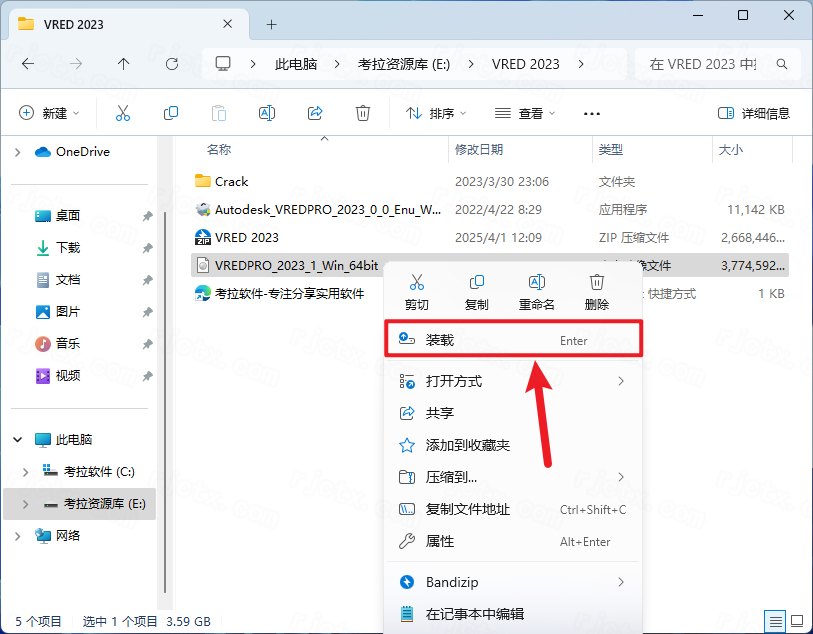
Task: Toggle the details pane button
Action: pos(754,113)
